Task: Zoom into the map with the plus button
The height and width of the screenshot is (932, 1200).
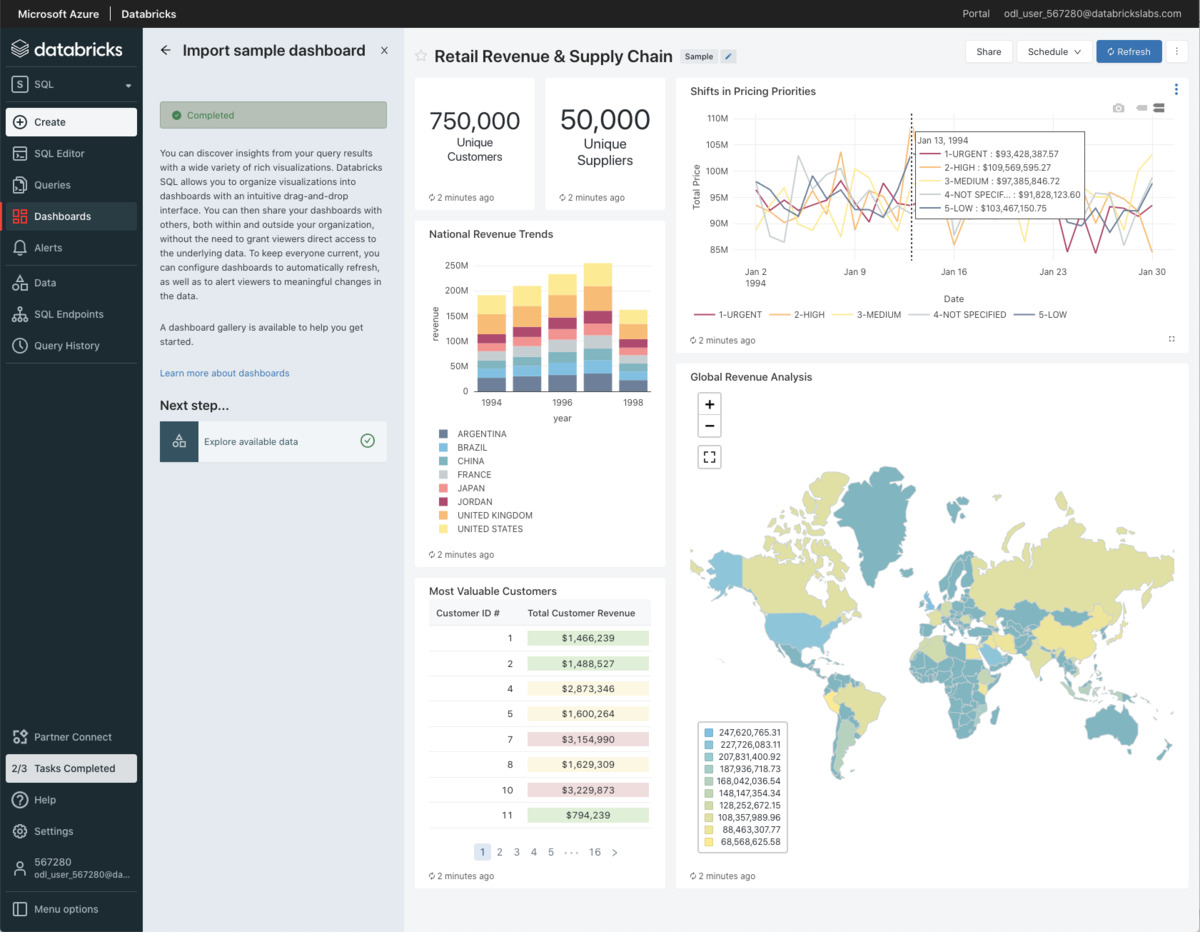Action: pos(709,404)
